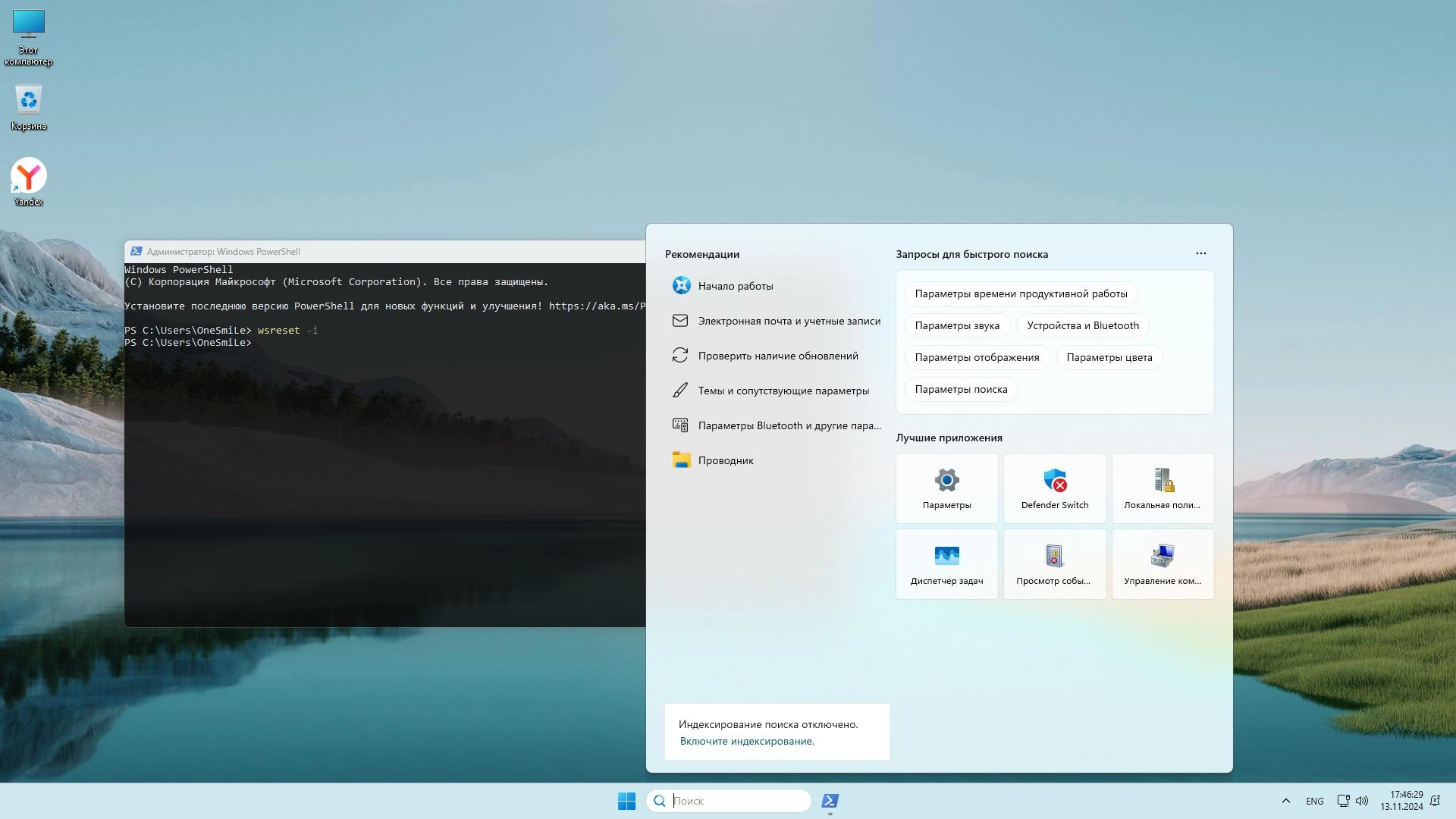Click the Windows Start button
Image resolution: width=1456 pixels, height=819 pixels.
click(x=626, y=801)
